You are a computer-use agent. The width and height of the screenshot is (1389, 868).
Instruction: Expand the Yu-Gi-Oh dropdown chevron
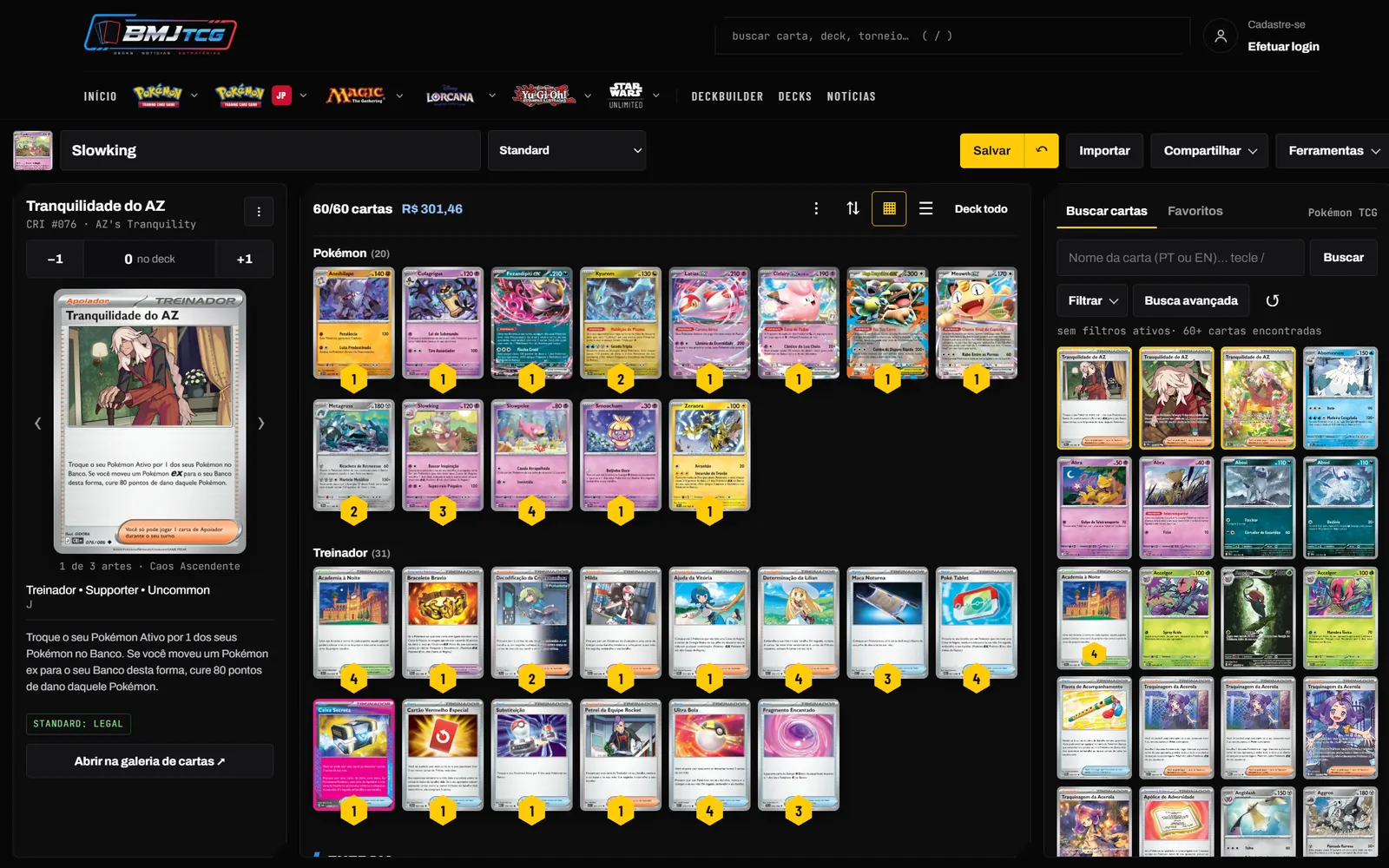[588, 95]
